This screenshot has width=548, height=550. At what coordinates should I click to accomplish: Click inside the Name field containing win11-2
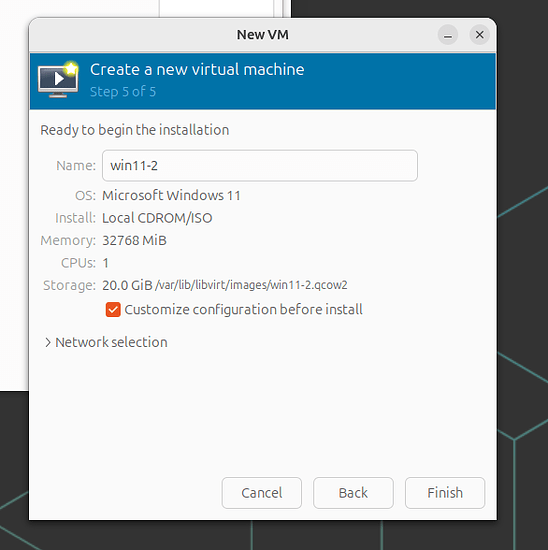coord(260,166)
